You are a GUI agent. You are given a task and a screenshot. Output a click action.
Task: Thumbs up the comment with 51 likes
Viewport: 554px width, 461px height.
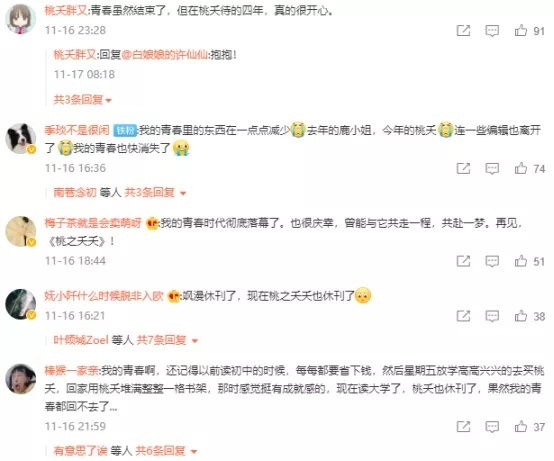coord(520,261)
